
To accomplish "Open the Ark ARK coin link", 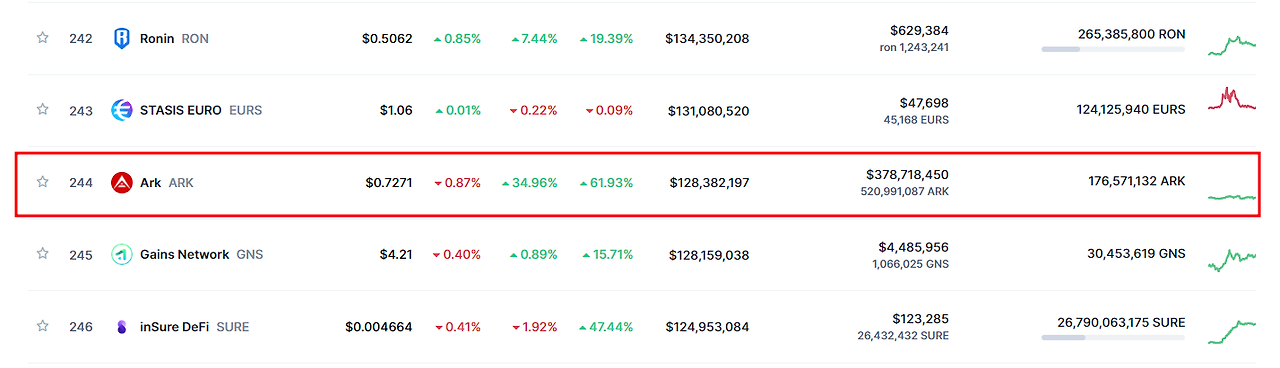I will pyautogui.click(x=167, y=182).
